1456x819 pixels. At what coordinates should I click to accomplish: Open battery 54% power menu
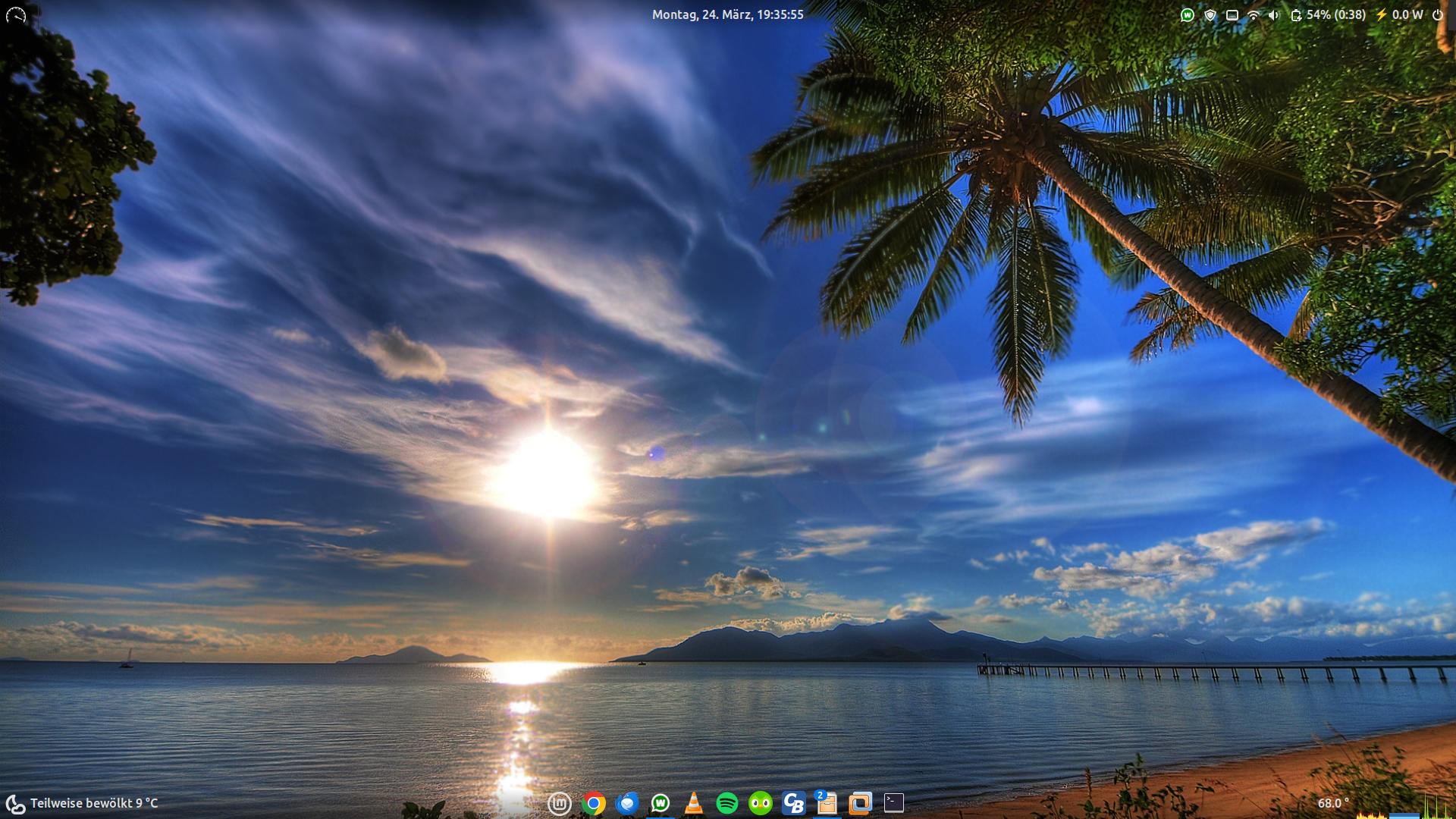tap(1329, 15)
